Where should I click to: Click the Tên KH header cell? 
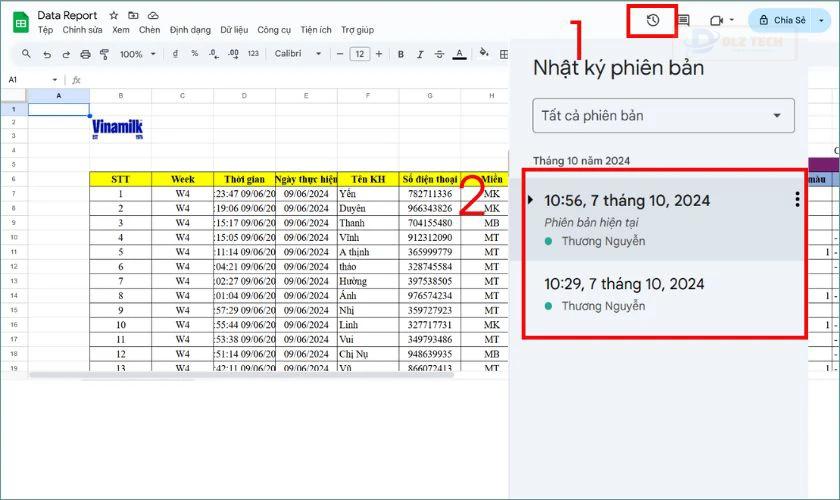[x=368, y=179]
